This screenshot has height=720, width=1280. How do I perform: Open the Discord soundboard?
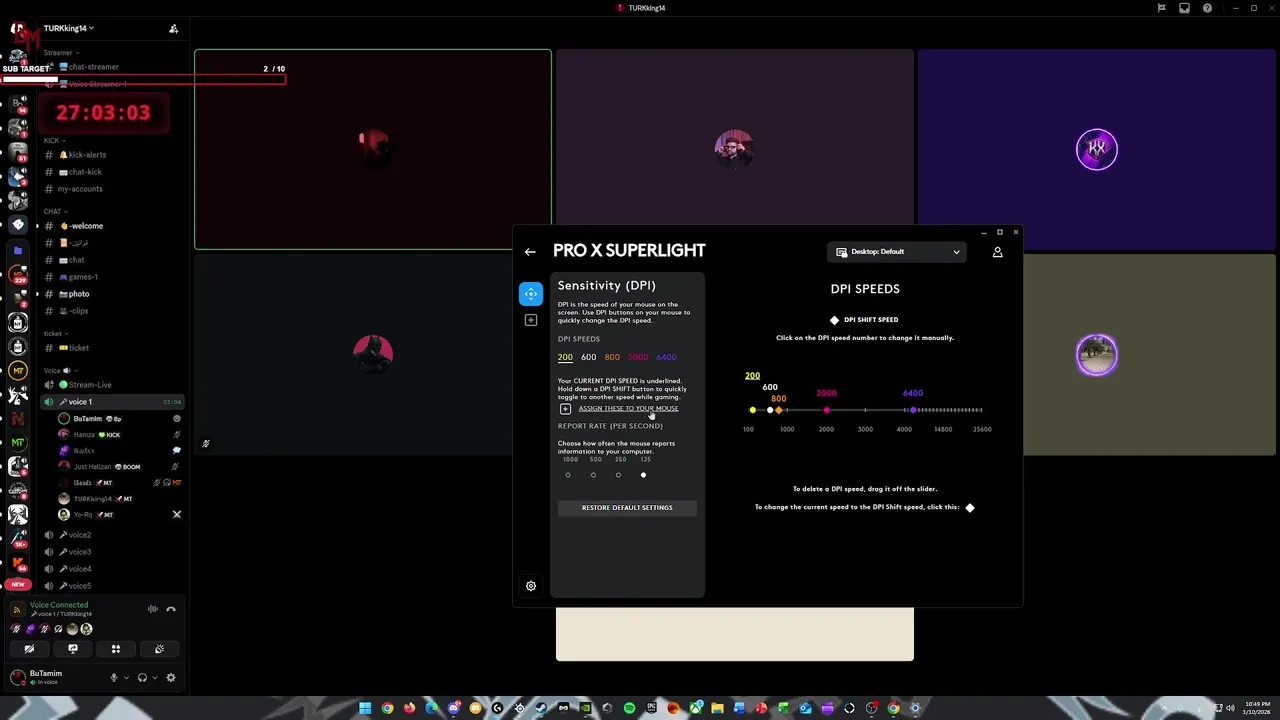[159, 649]
